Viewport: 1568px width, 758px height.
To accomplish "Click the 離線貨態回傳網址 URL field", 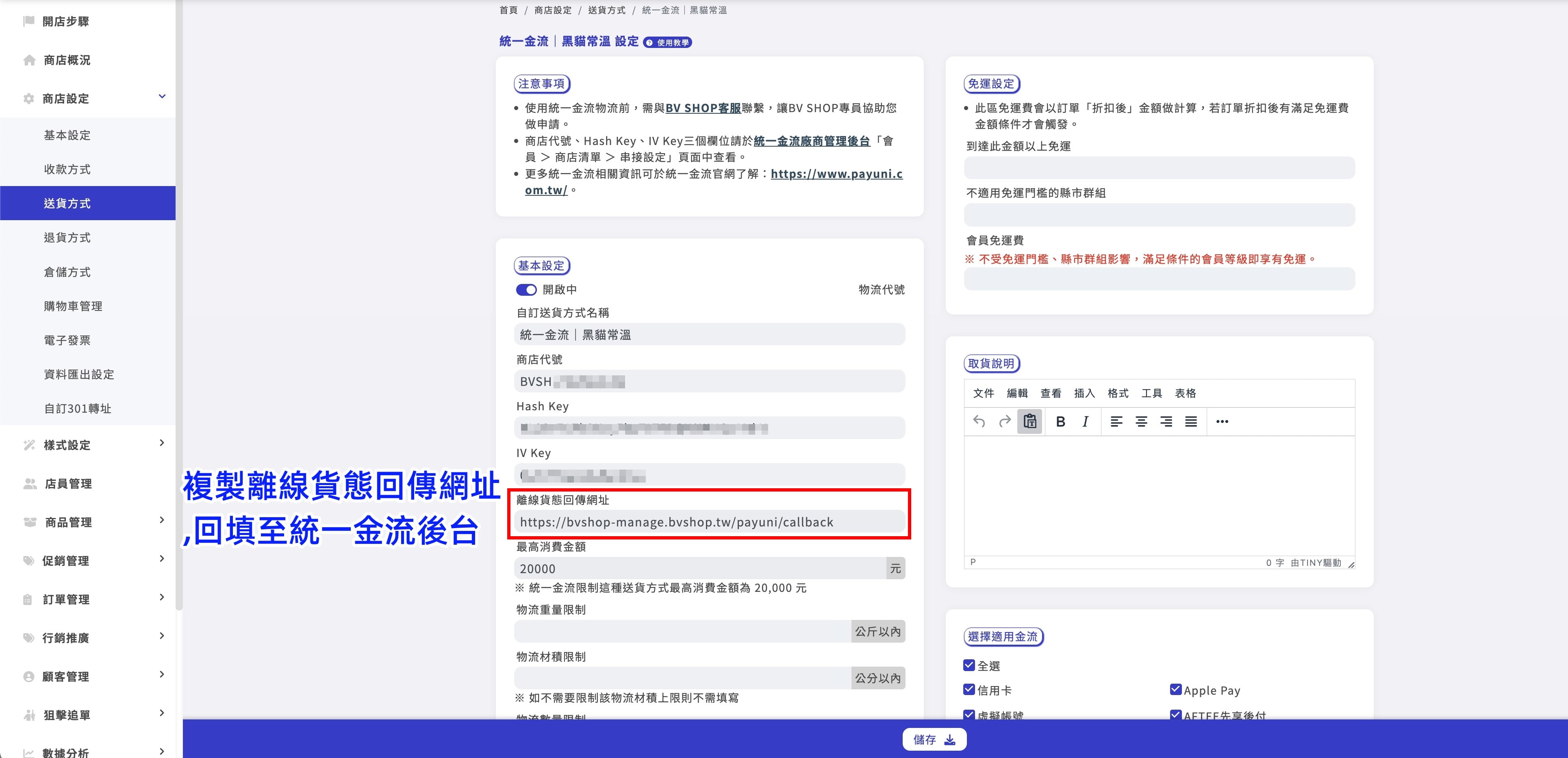I will (x=709, y=522).
